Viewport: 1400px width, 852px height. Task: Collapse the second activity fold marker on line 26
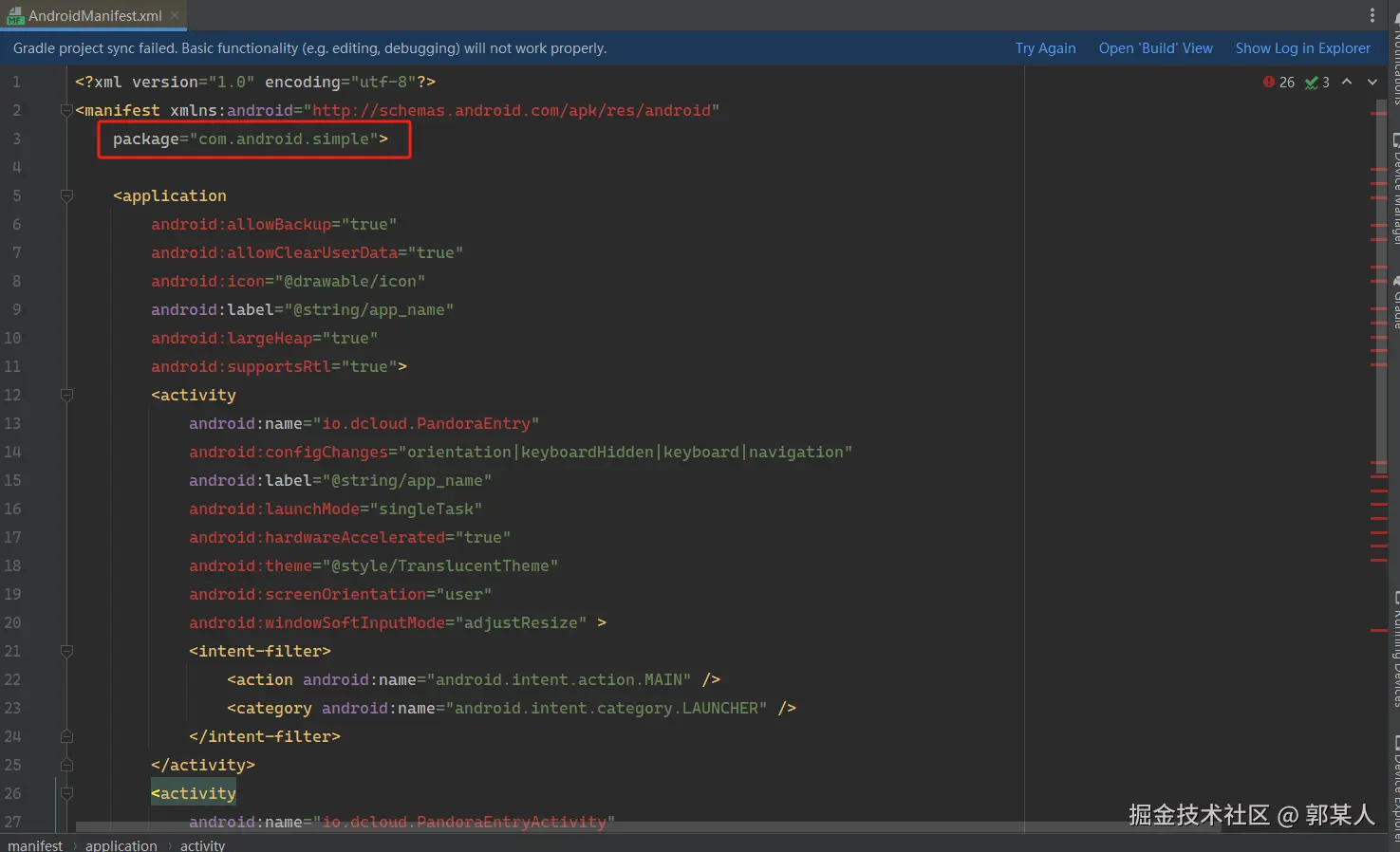(x=66, y=793)
